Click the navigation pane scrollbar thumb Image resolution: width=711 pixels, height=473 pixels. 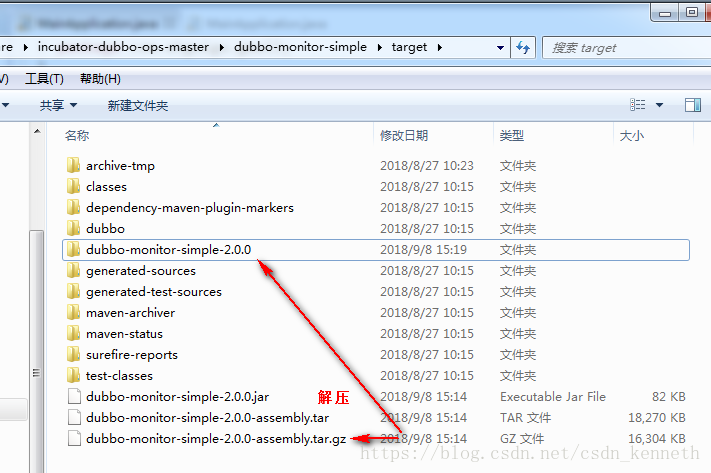(x=37, y=351)
